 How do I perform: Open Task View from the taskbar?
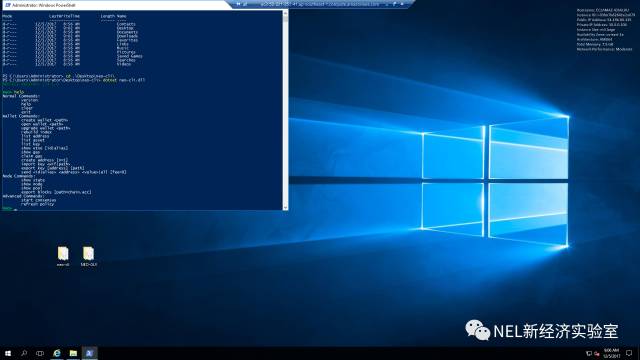coord(40,353)
